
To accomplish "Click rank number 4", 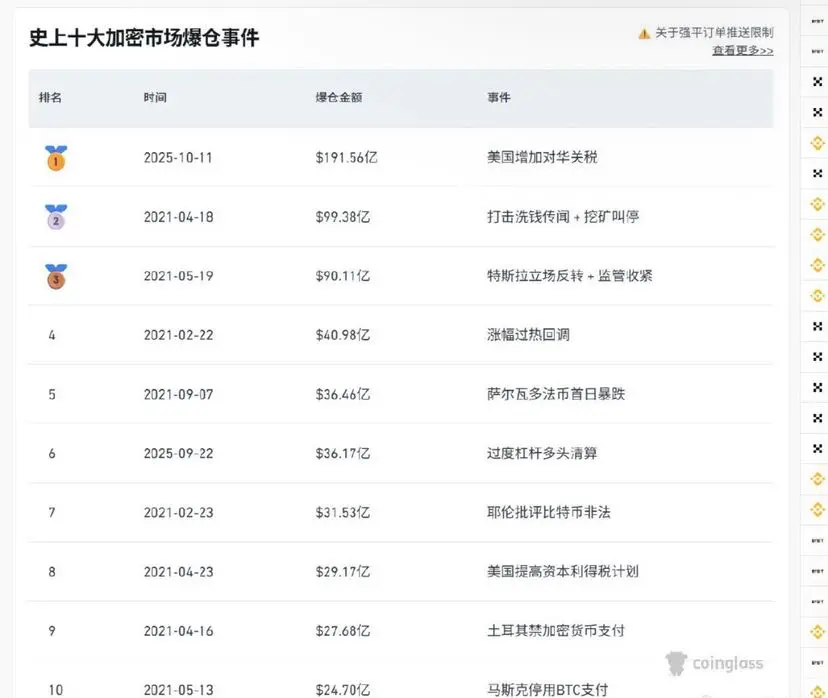I will click(x=52, y=335).
